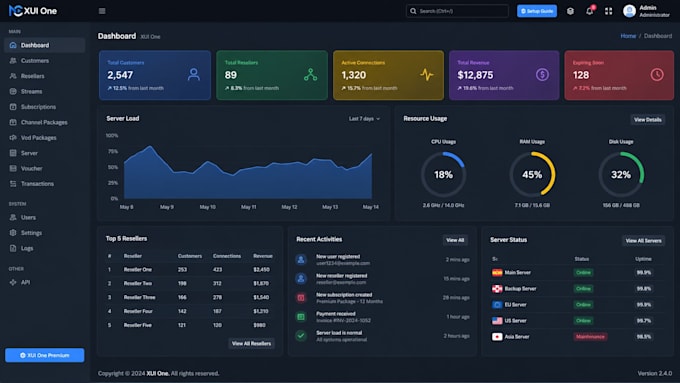680x383 pixels.
Task: Click View All Resellers button
Action: (x=251, y=344)
